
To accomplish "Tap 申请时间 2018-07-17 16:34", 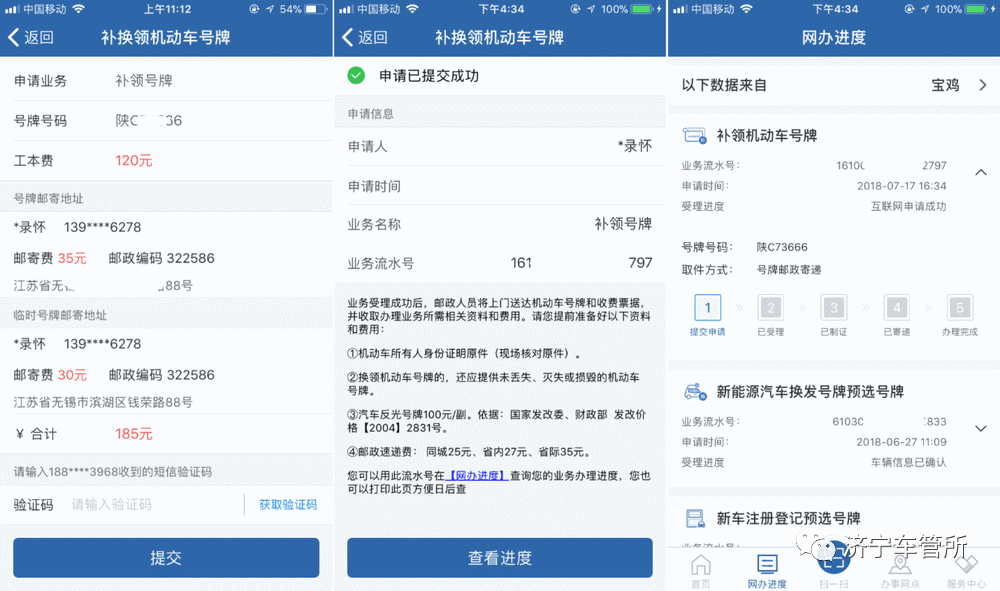I will click(901, 186).
